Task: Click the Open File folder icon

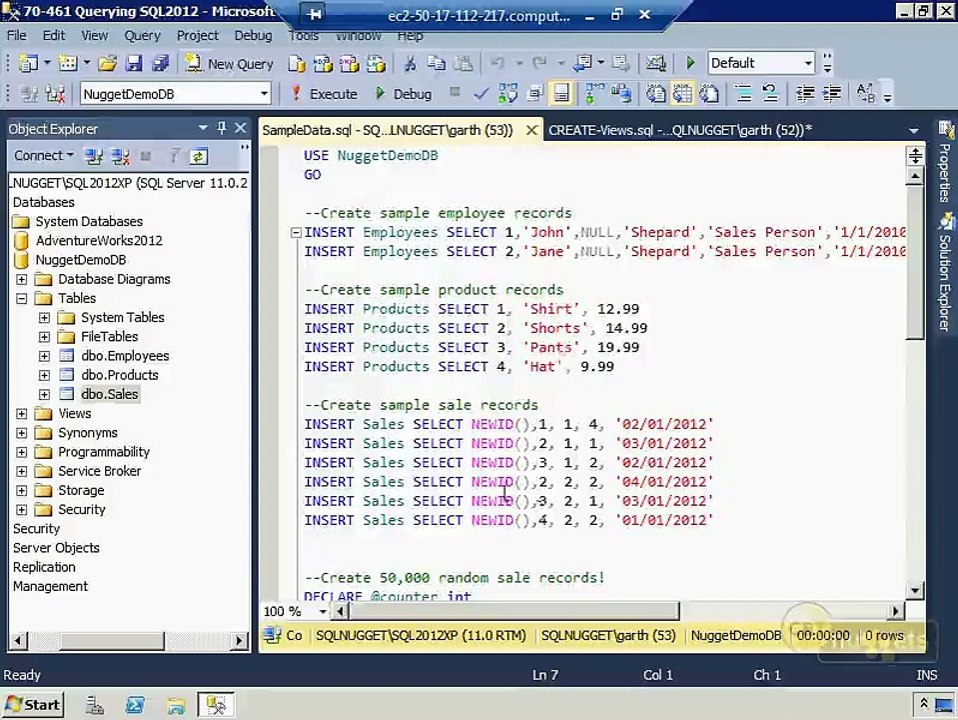Action: [x=108, y=63]
